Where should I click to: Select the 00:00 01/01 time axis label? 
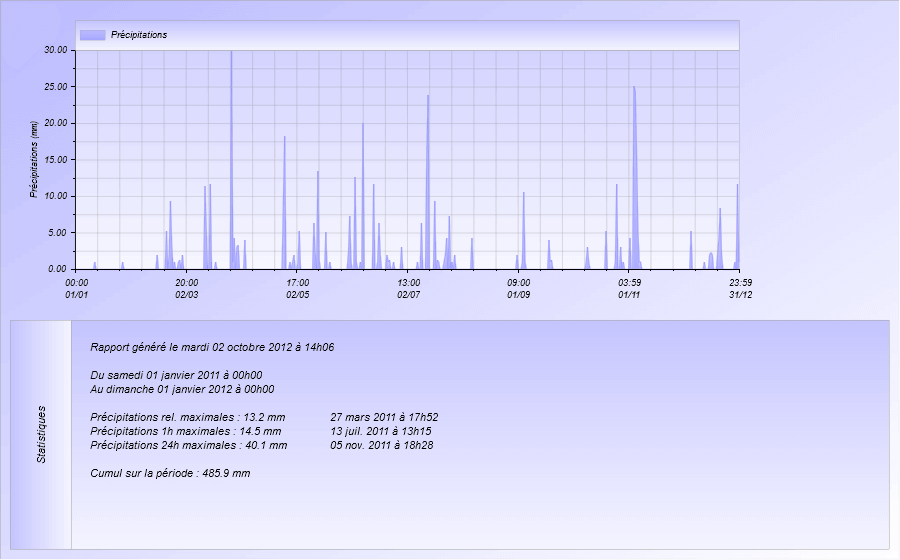point(77,289)
